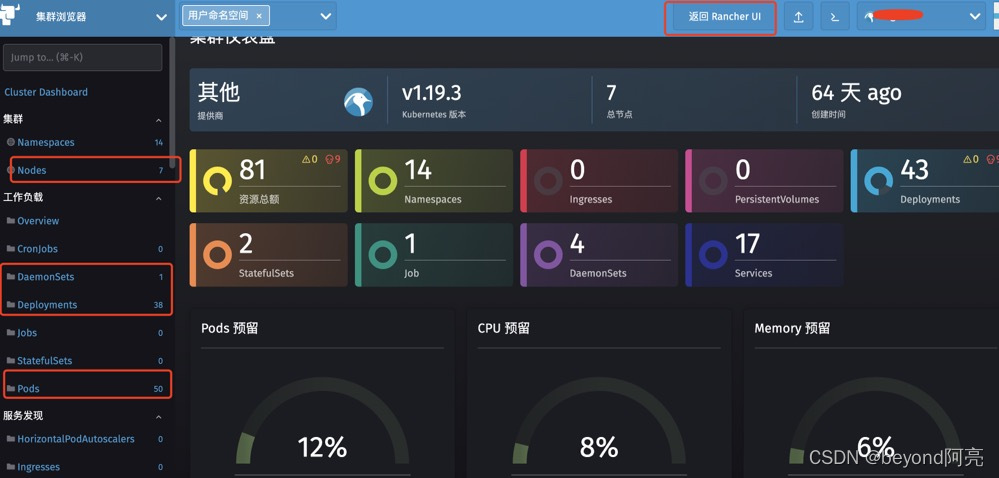The width and height of the screenshot is (999, 478).
Task: Click the folder icon beside Deployments sidebar item
Action: coord(10,305)
